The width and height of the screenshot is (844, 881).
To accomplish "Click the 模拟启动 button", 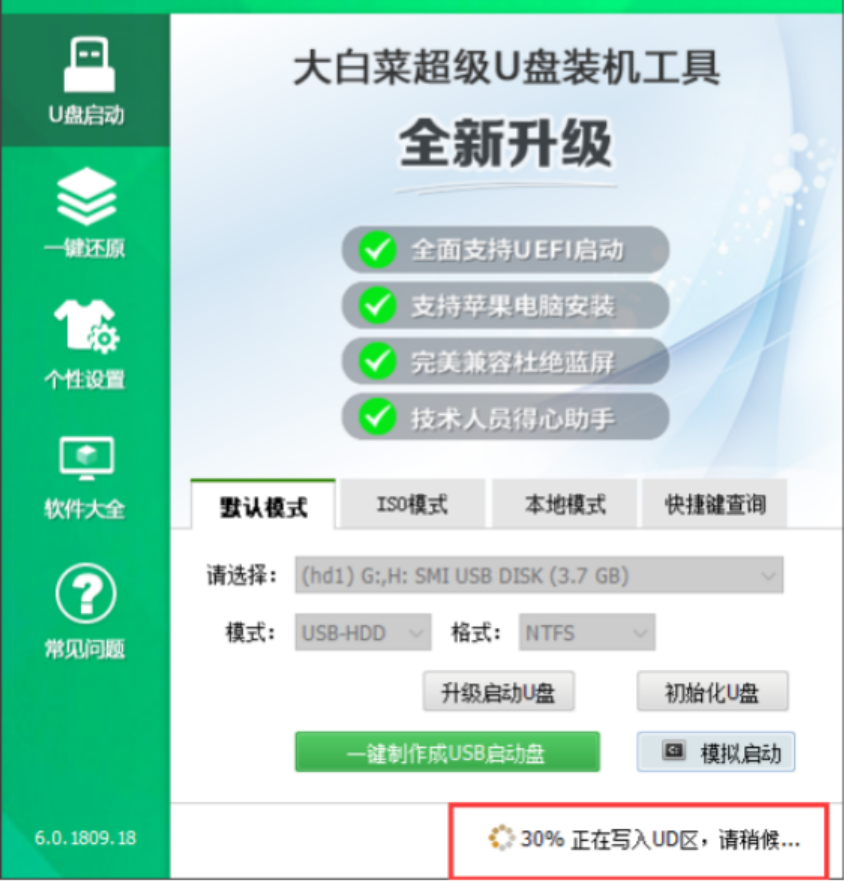I will click(x=715, y=752).
